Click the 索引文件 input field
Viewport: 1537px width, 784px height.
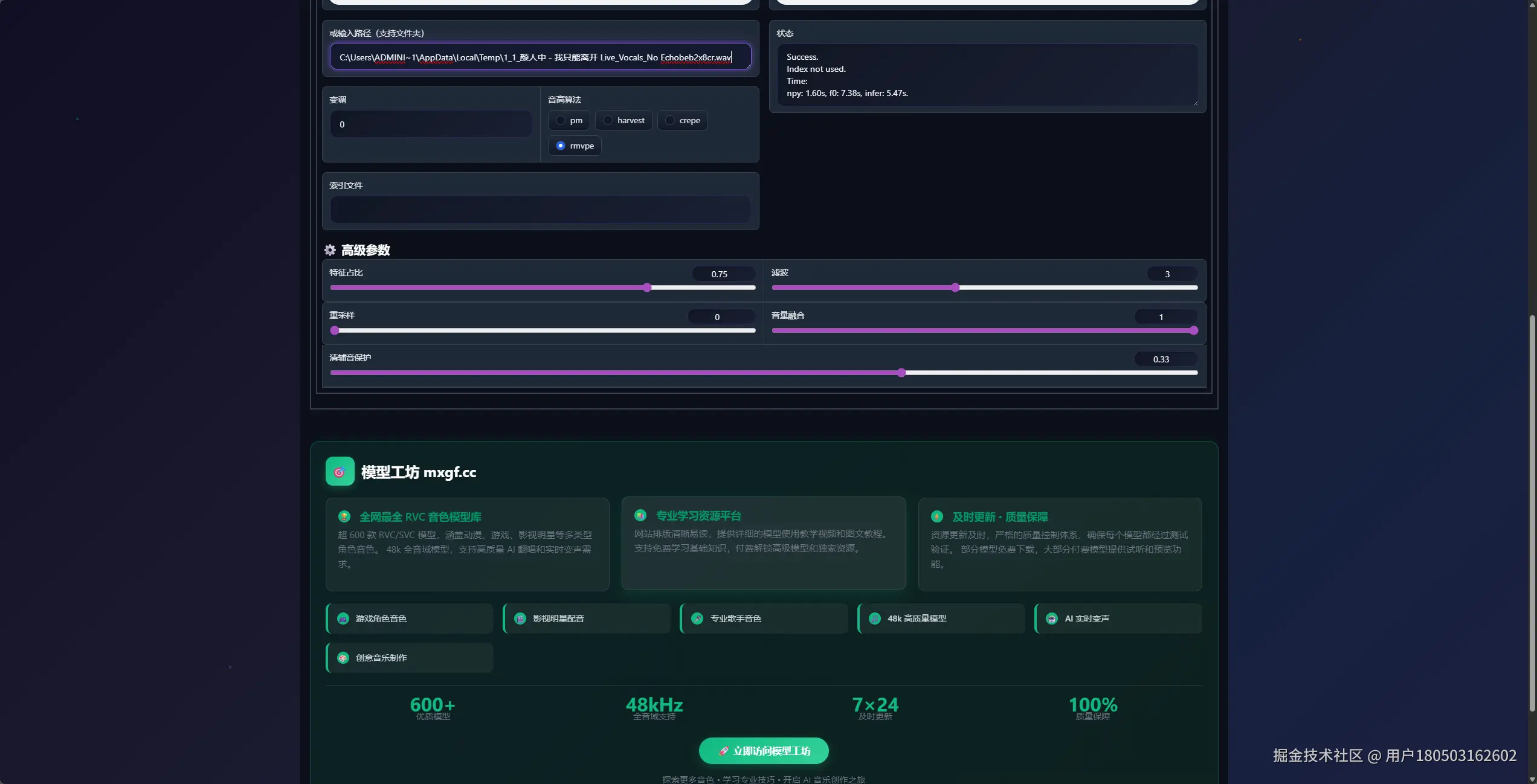click(x=540, y=210)
